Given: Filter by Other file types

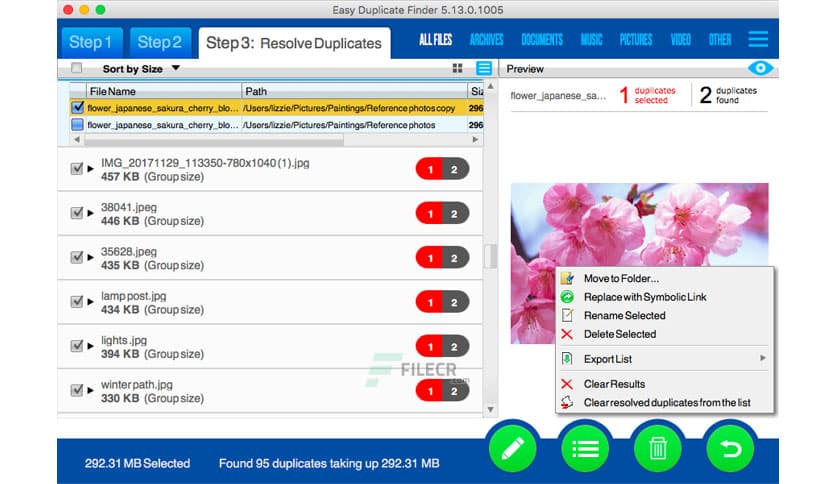Looking at the screenshot, I should click(720, 39).
